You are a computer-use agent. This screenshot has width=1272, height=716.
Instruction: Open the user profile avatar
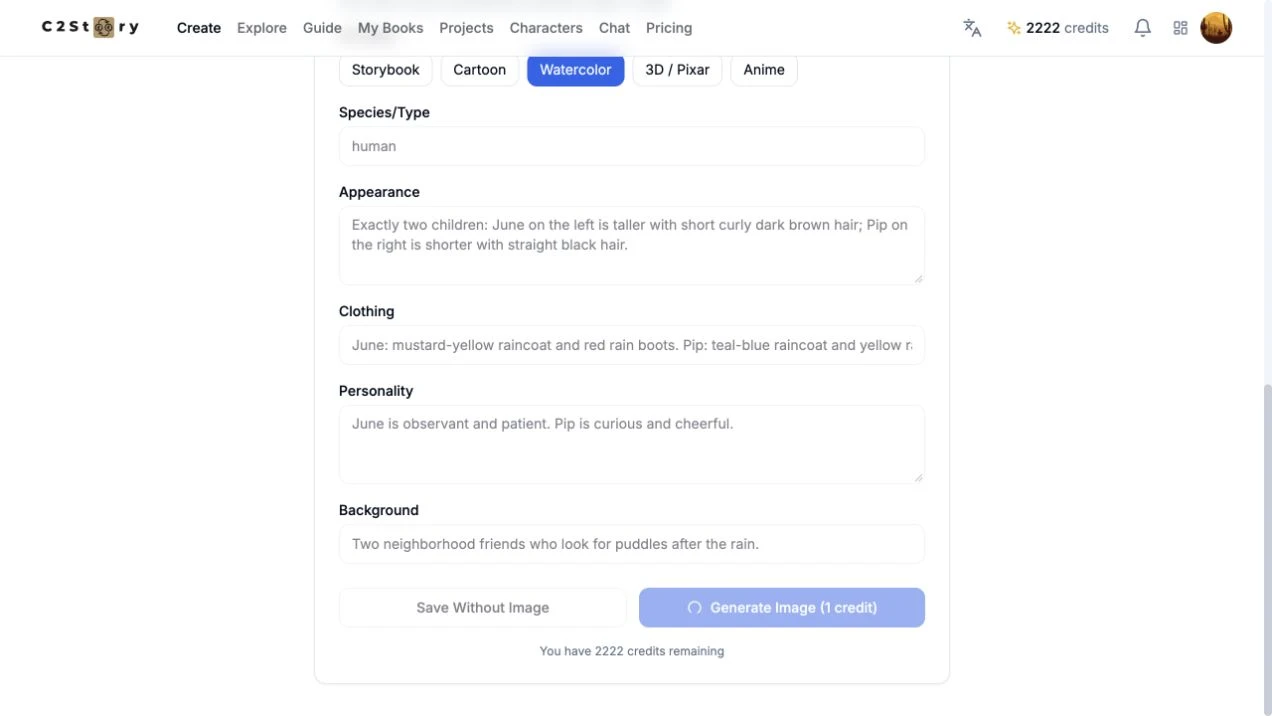tap(1216, 28)
